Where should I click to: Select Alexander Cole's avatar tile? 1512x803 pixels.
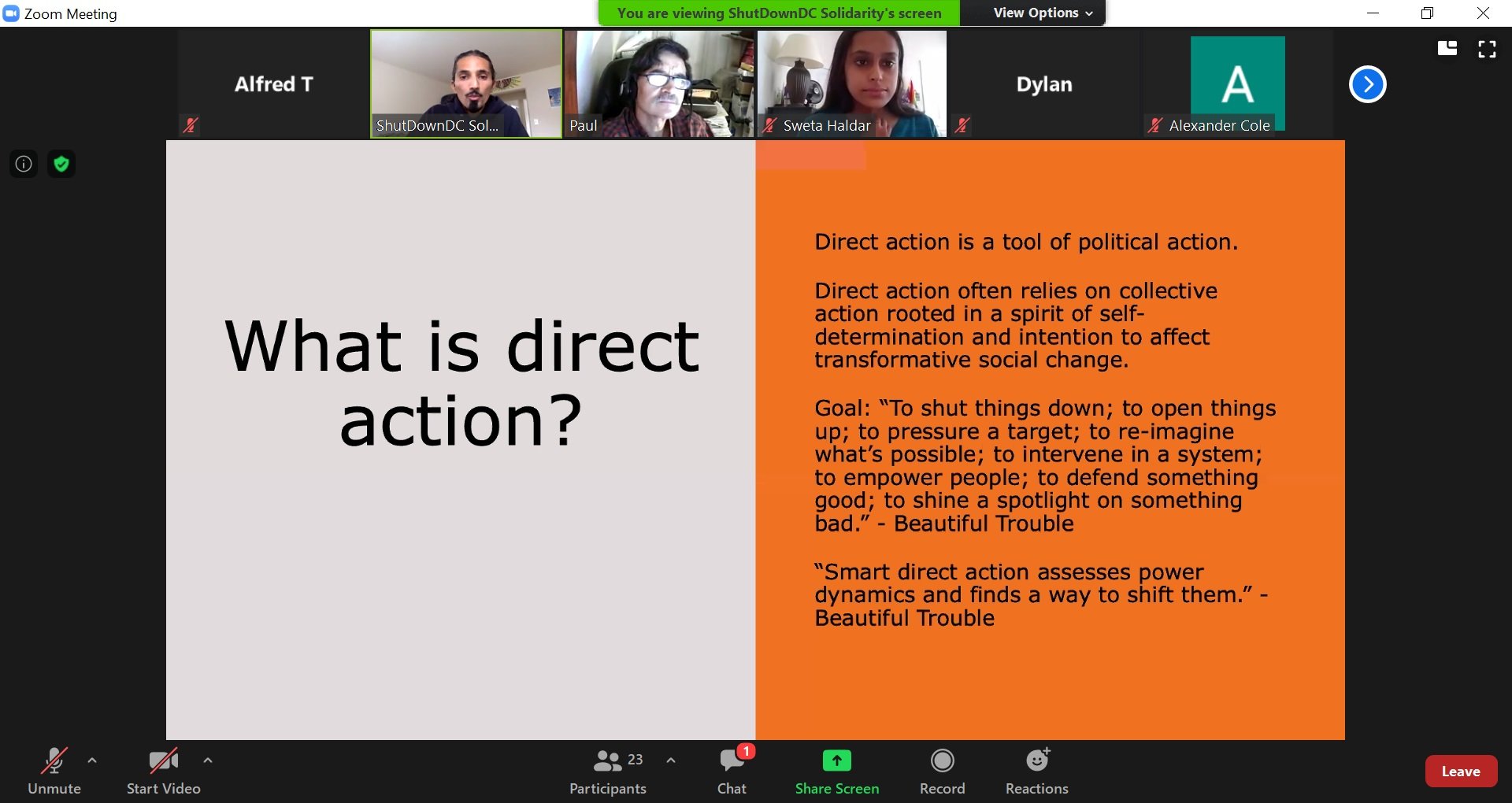(1237, 84)
